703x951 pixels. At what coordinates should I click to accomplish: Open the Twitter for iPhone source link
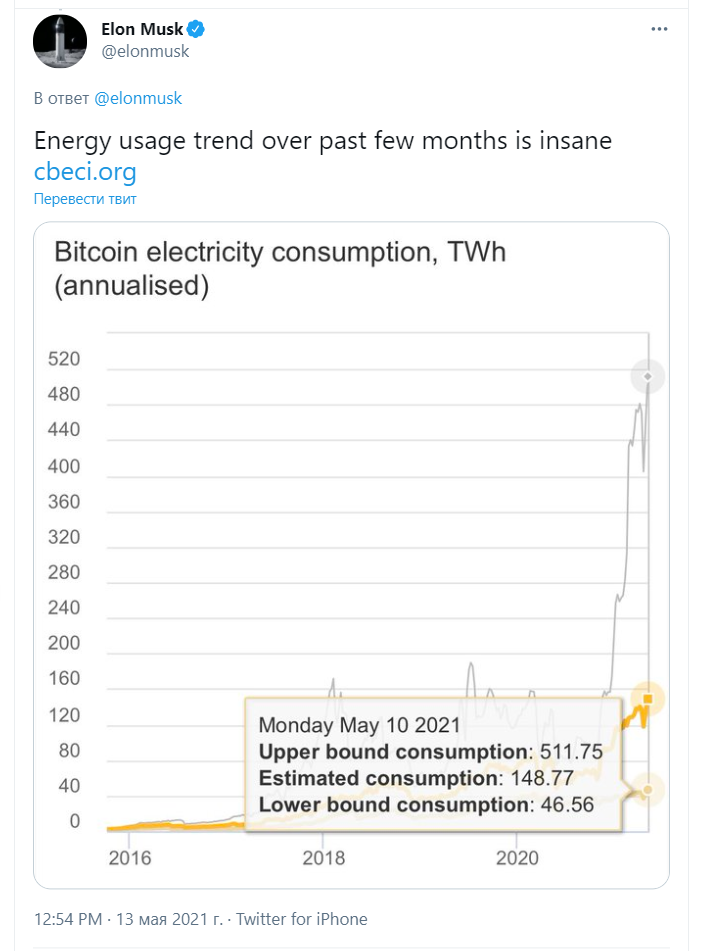tap(301, 918)
